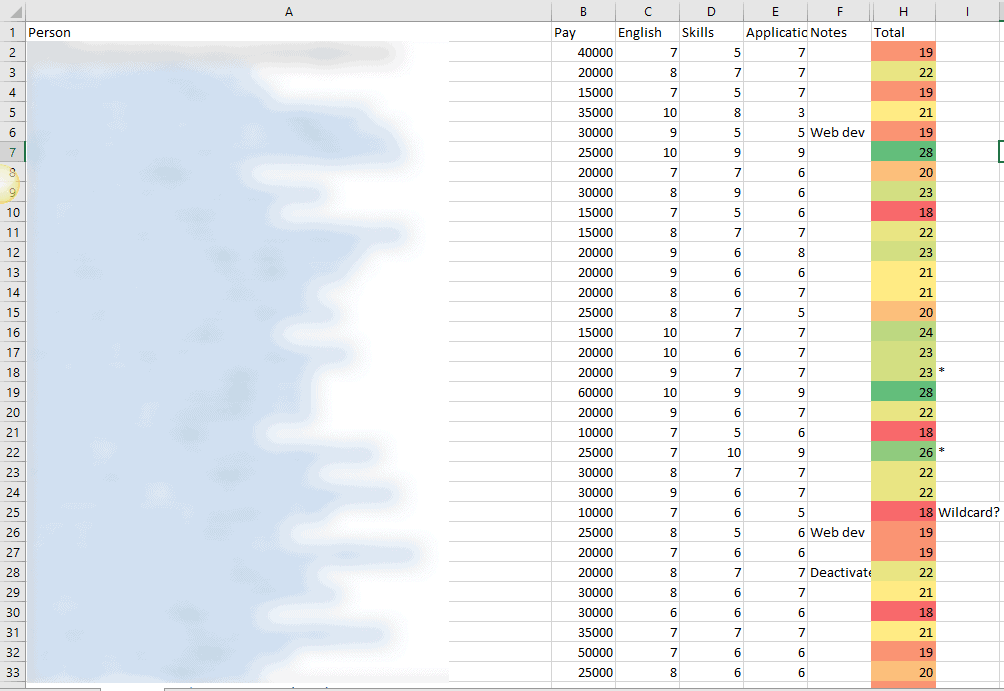The width and height of the screenshot is (1004, 691).
Task: Click the 'English' header cell
Action: click(x=647, y=32)
